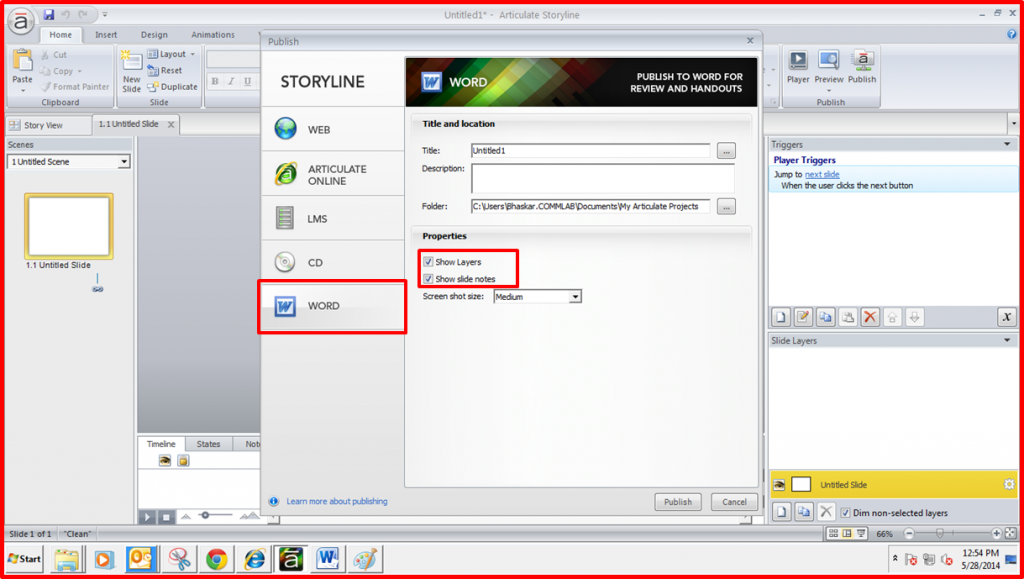Open the ellipsis button next to Title

[726, 151]
